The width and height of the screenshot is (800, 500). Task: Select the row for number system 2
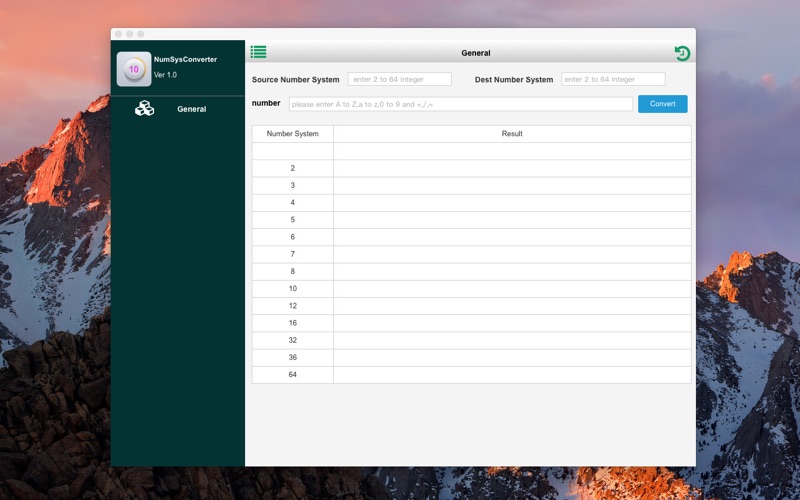(x=471, y=168)
